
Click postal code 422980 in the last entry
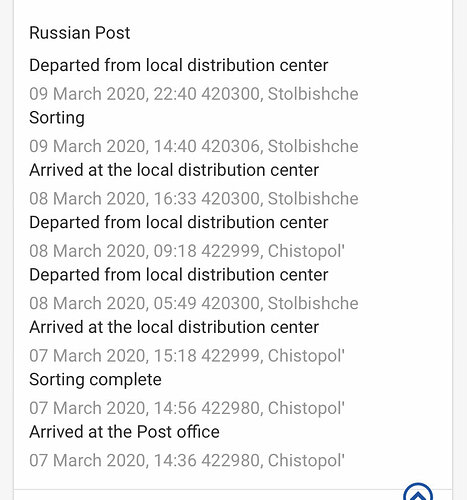[230, 460]
